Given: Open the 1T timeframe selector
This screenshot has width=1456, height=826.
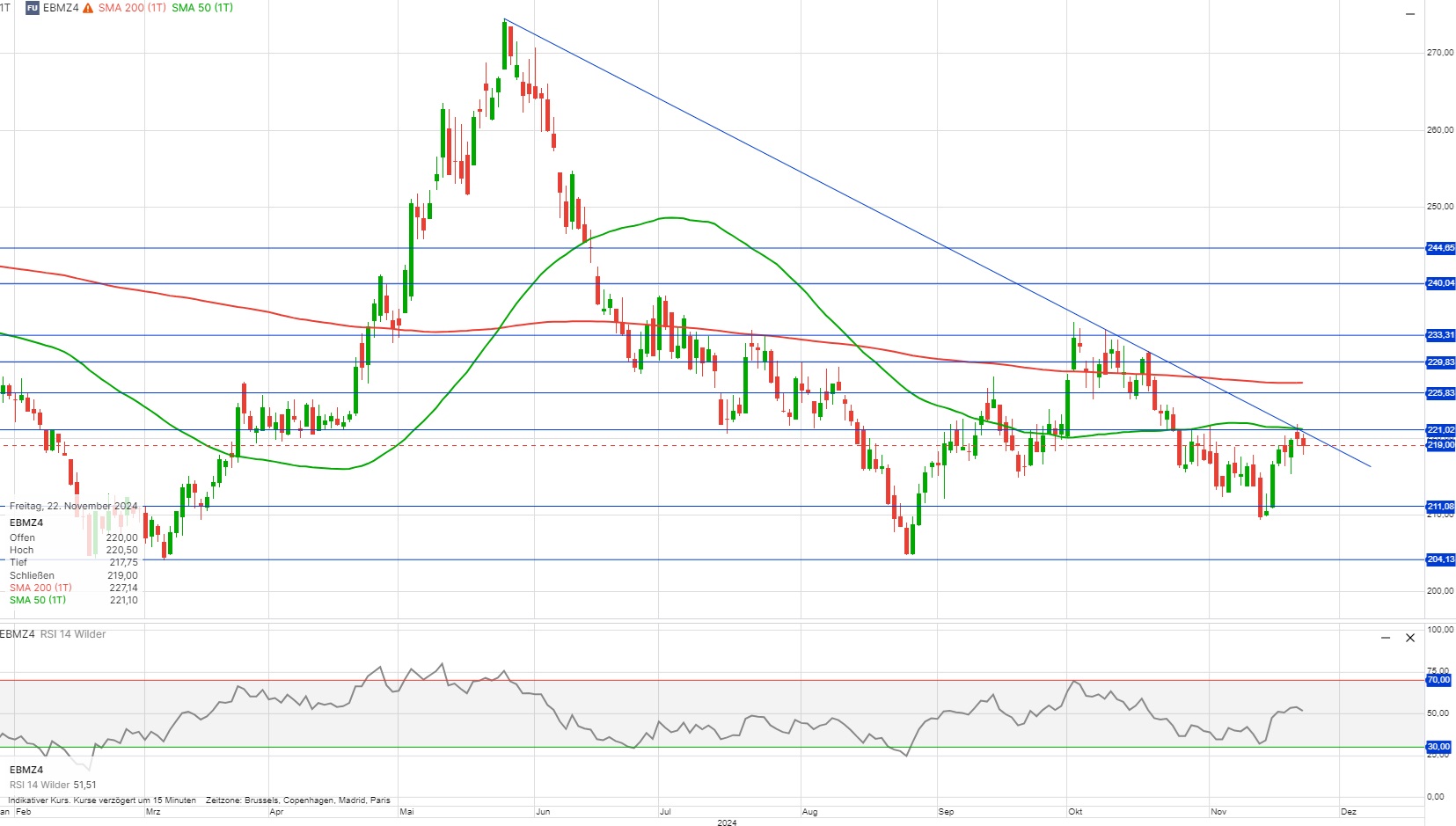Looking at the screenshot, I should (x=5, y=8).
